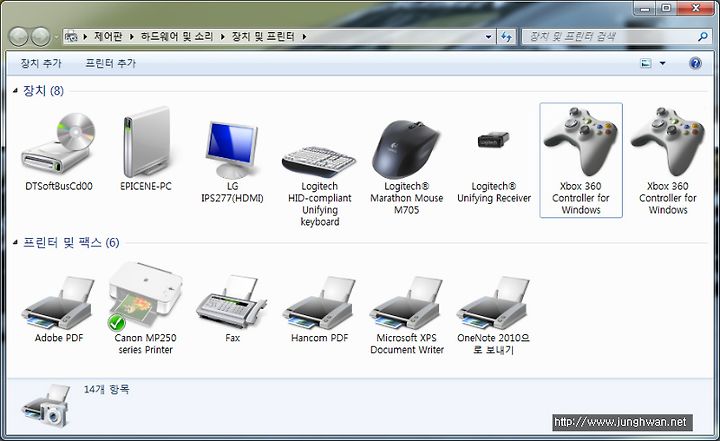Select the Logitech Unifying Receiver device
Viewport: 720px width, 441px height.
(x=494, y=140)
